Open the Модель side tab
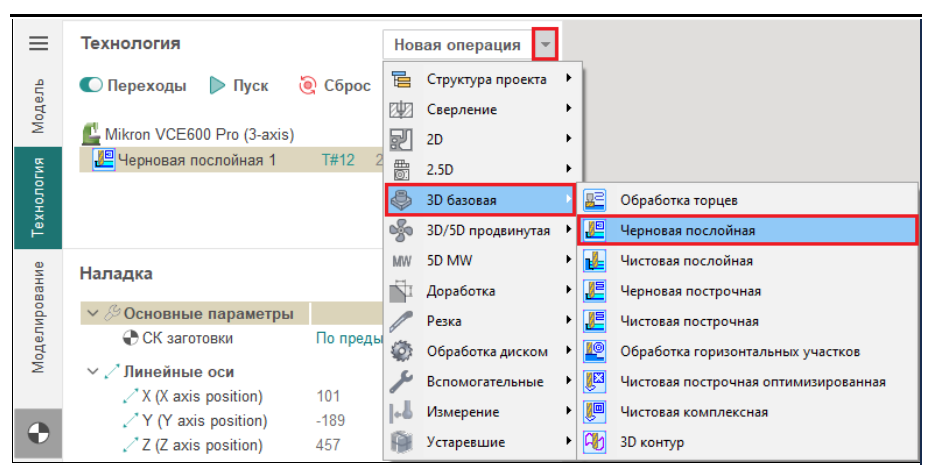The width and height of the screenshot is (939, 473). [x=38, y=105]
